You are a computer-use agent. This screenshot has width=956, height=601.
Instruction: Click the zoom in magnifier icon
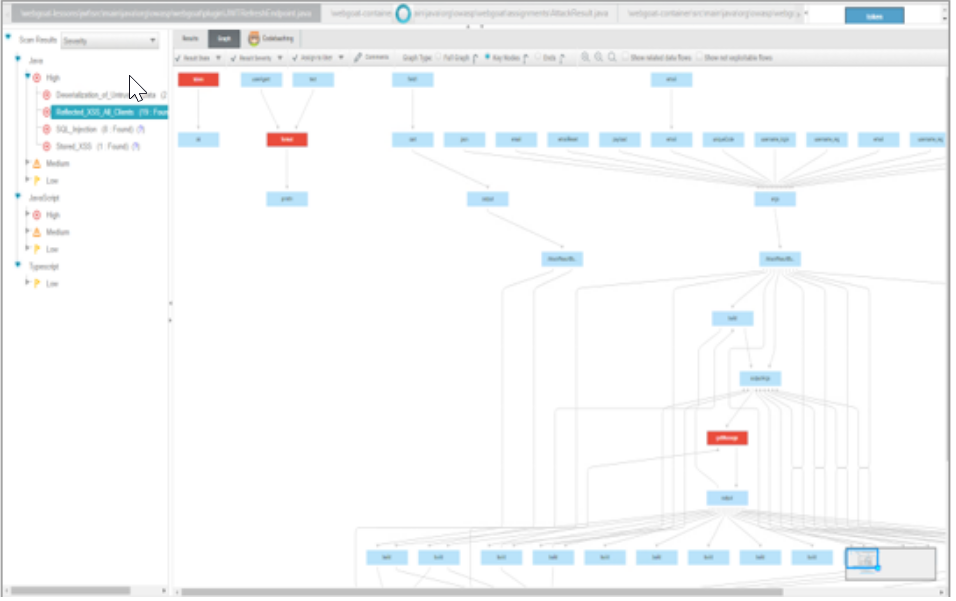pos(586,58)
